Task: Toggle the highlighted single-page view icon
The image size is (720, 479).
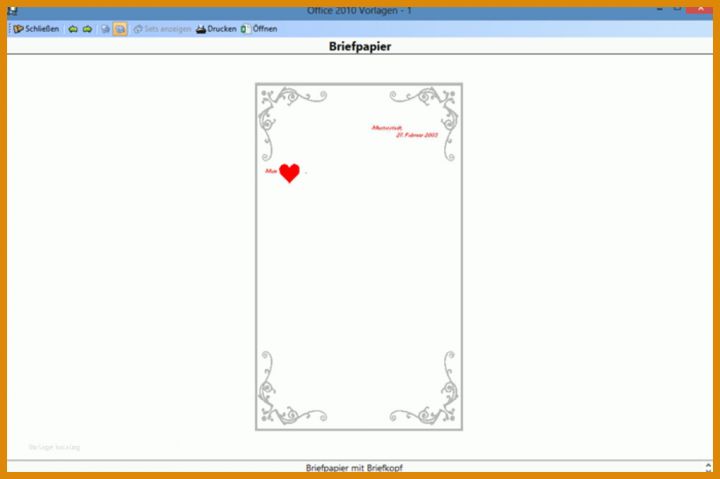Action: click(120, 29)
